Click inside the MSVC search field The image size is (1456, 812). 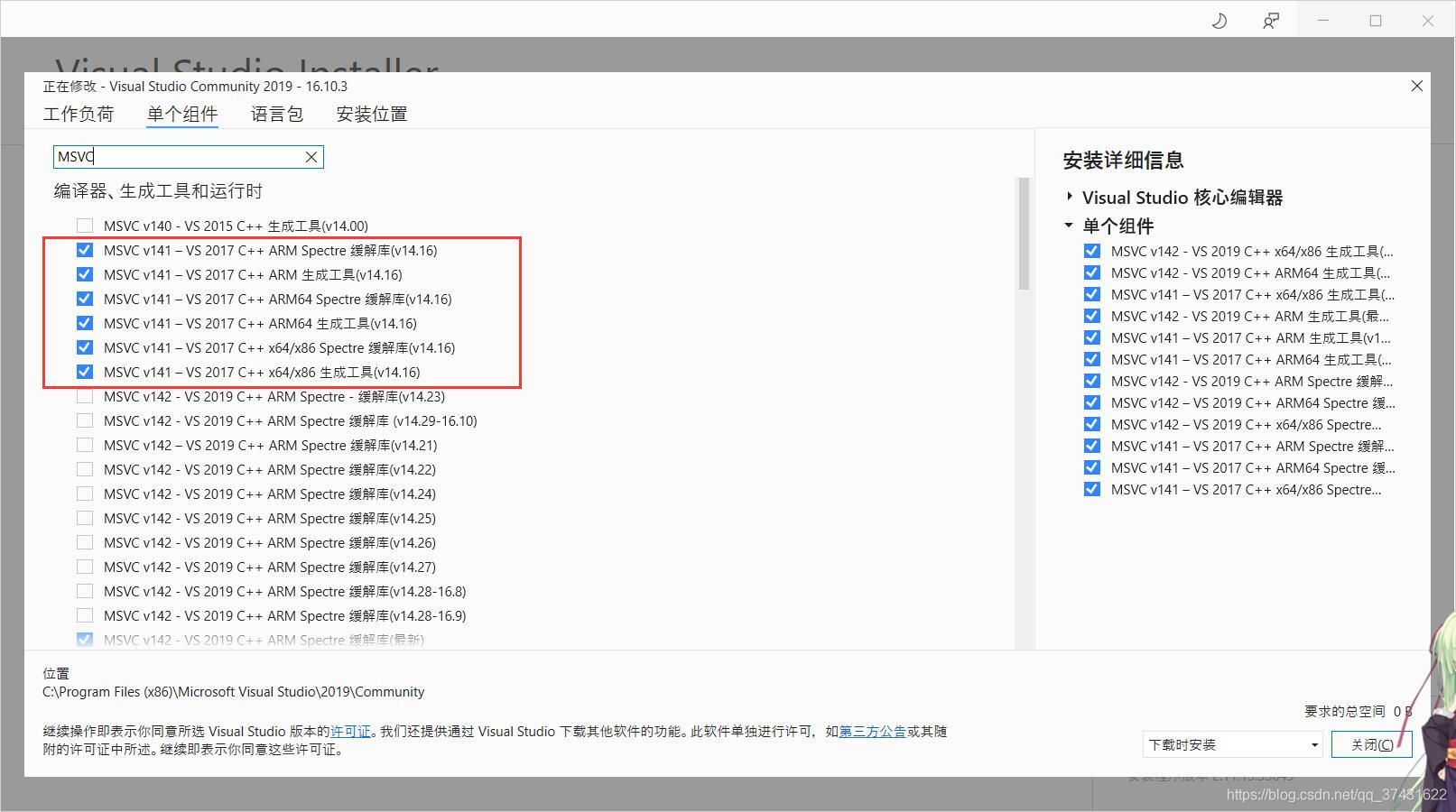(181, 156)
